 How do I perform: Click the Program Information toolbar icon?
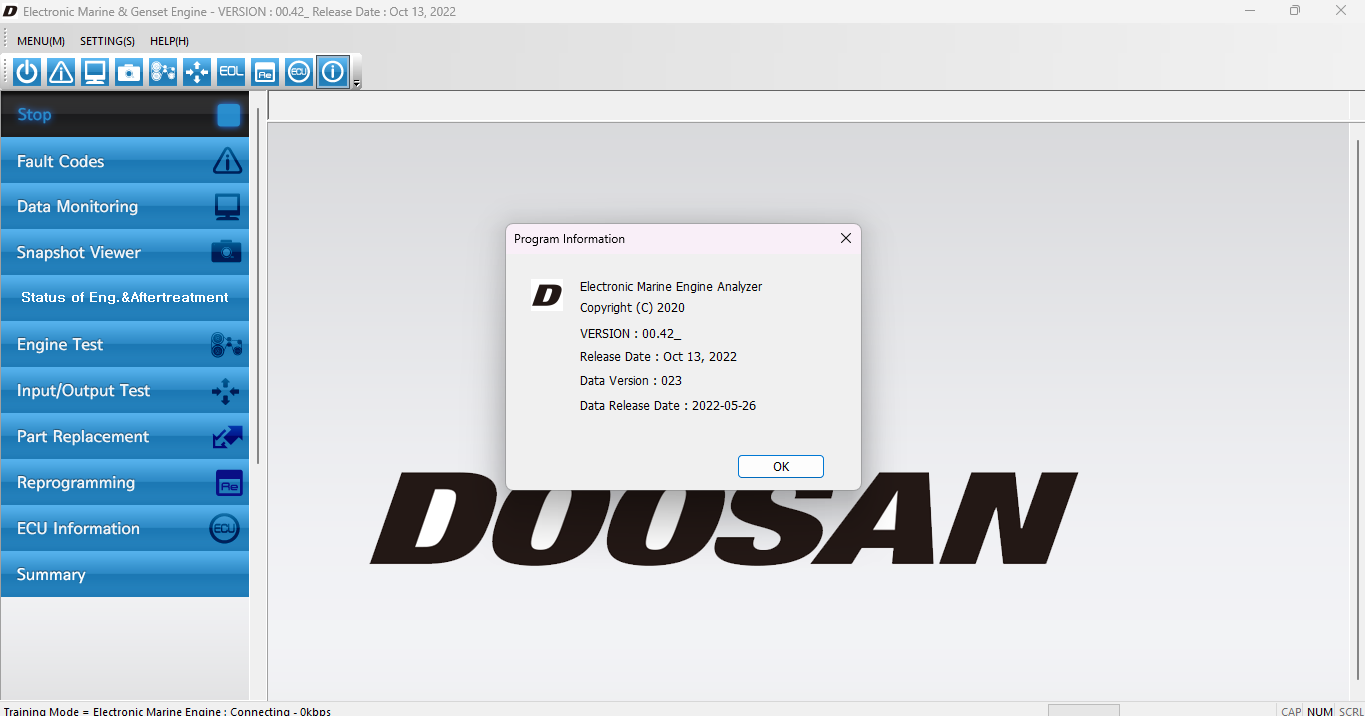click(333, 72)
